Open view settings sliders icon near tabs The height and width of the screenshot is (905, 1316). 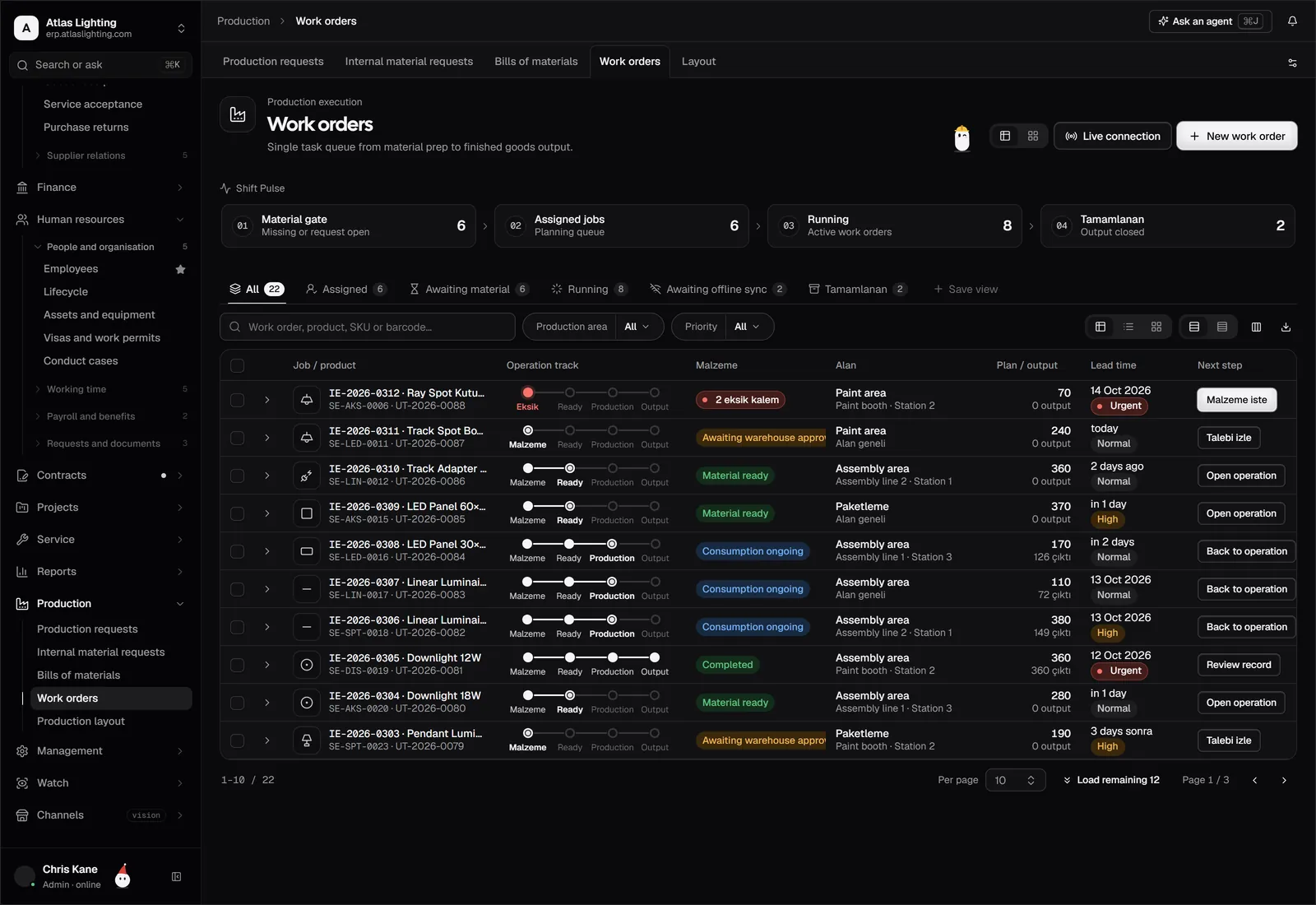pos(1292,63)
